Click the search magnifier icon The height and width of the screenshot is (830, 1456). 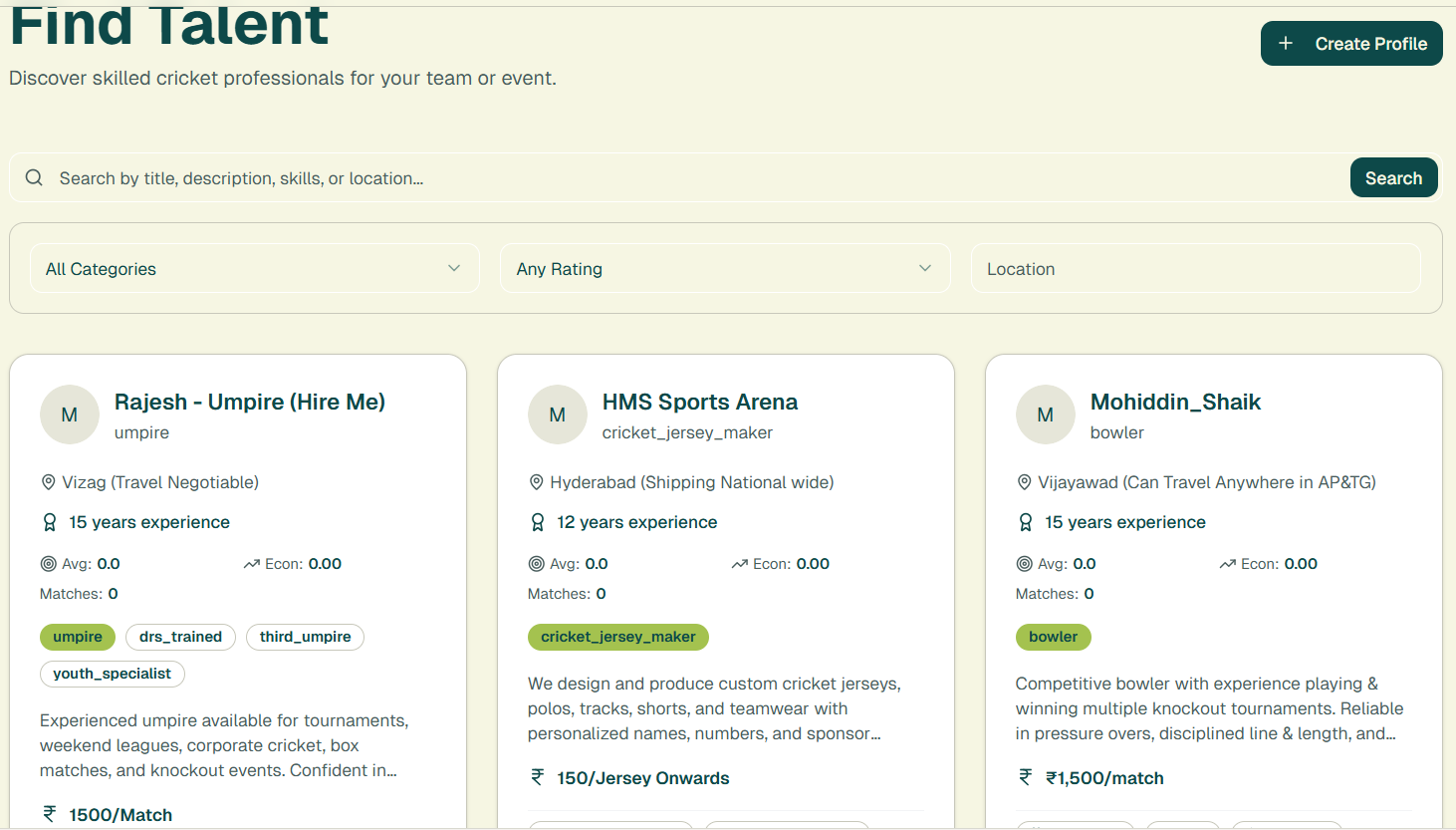33,176
